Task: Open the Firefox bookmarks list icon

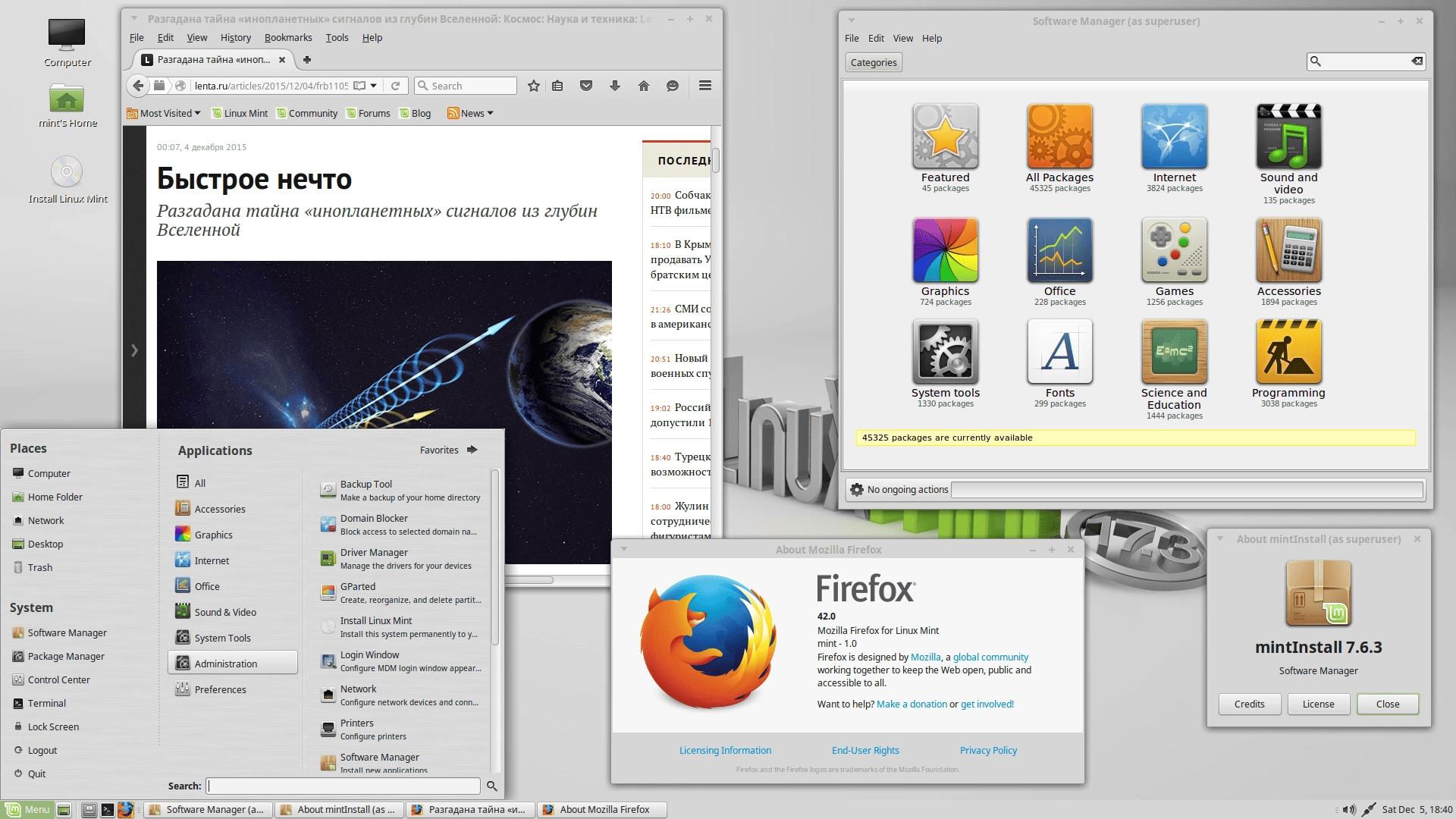Action: pyautogui.click(x=557, y=86)
